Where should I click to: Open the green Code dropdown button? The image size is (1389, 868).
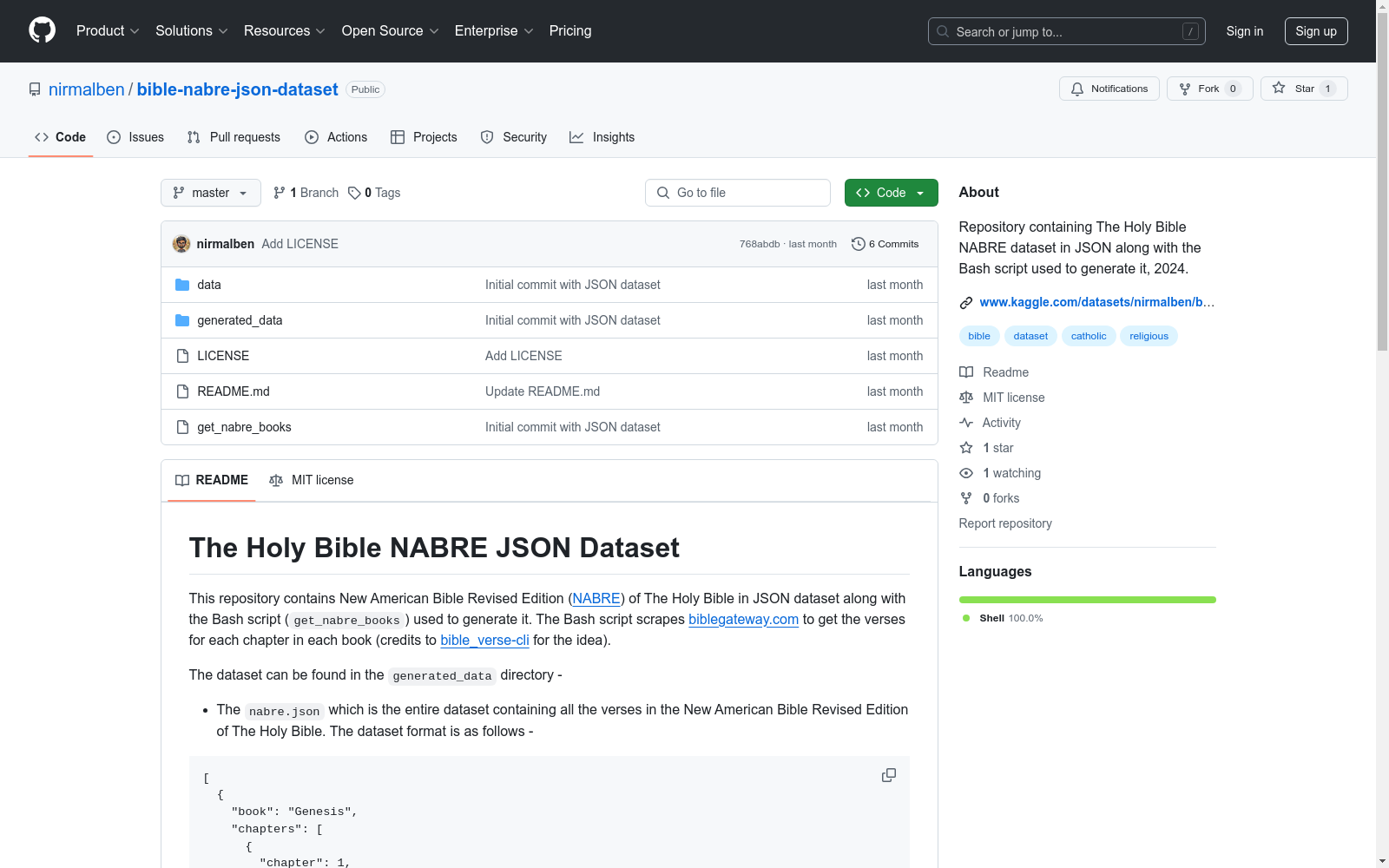click(x=891, y=193)
